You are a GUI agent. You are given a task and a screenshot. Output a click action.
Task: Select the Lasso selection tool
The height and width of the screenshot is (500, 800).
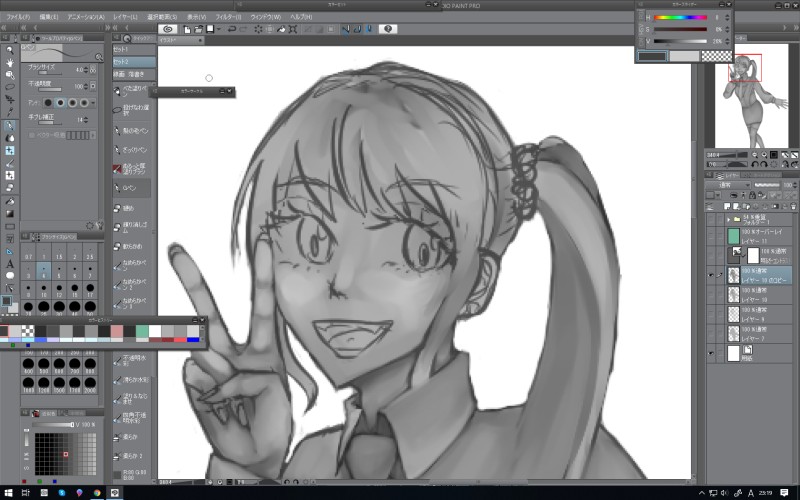[10, 87]
